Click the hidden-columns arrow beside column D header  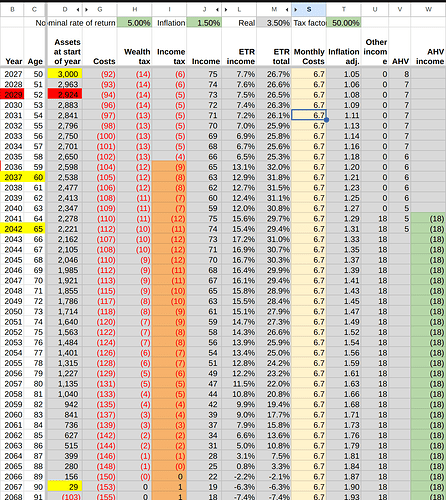[78, 10]
